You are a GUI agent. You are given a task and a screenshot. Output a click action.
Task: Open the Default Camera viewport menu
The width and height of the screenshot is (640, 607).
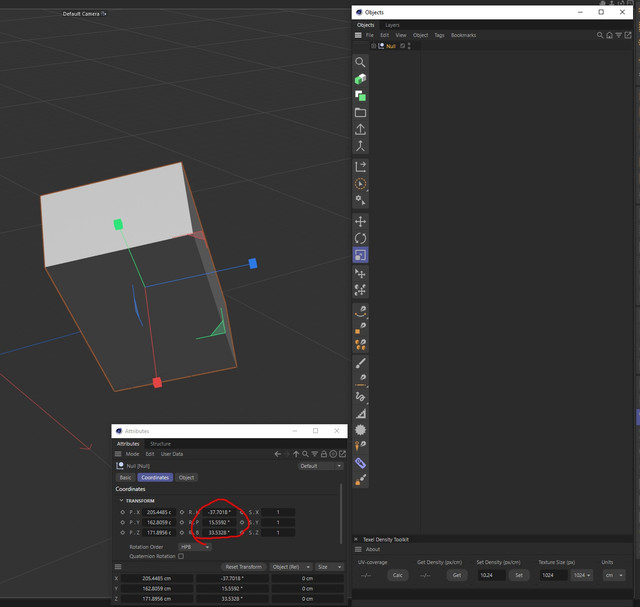(84, 14)
